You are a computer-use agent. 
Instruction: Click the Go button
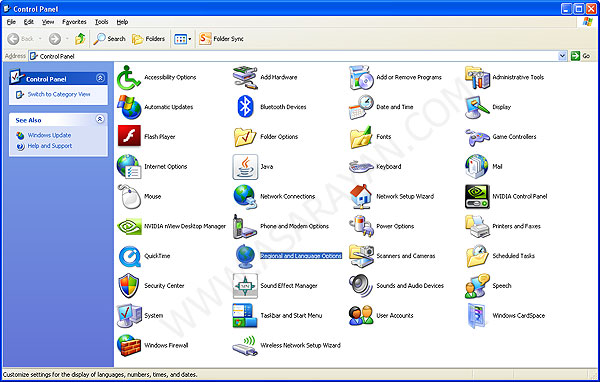[x=581, y=56]
